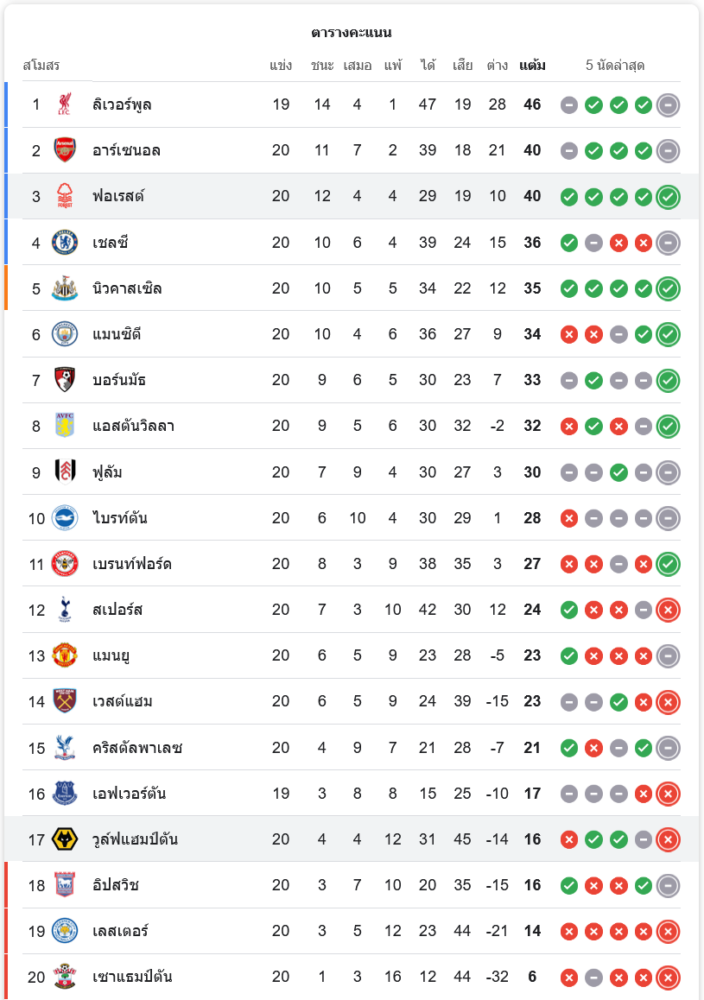The image size is (704, 1000).
Task: Click the Brighton club crest icon
Action: coord(65,518)
